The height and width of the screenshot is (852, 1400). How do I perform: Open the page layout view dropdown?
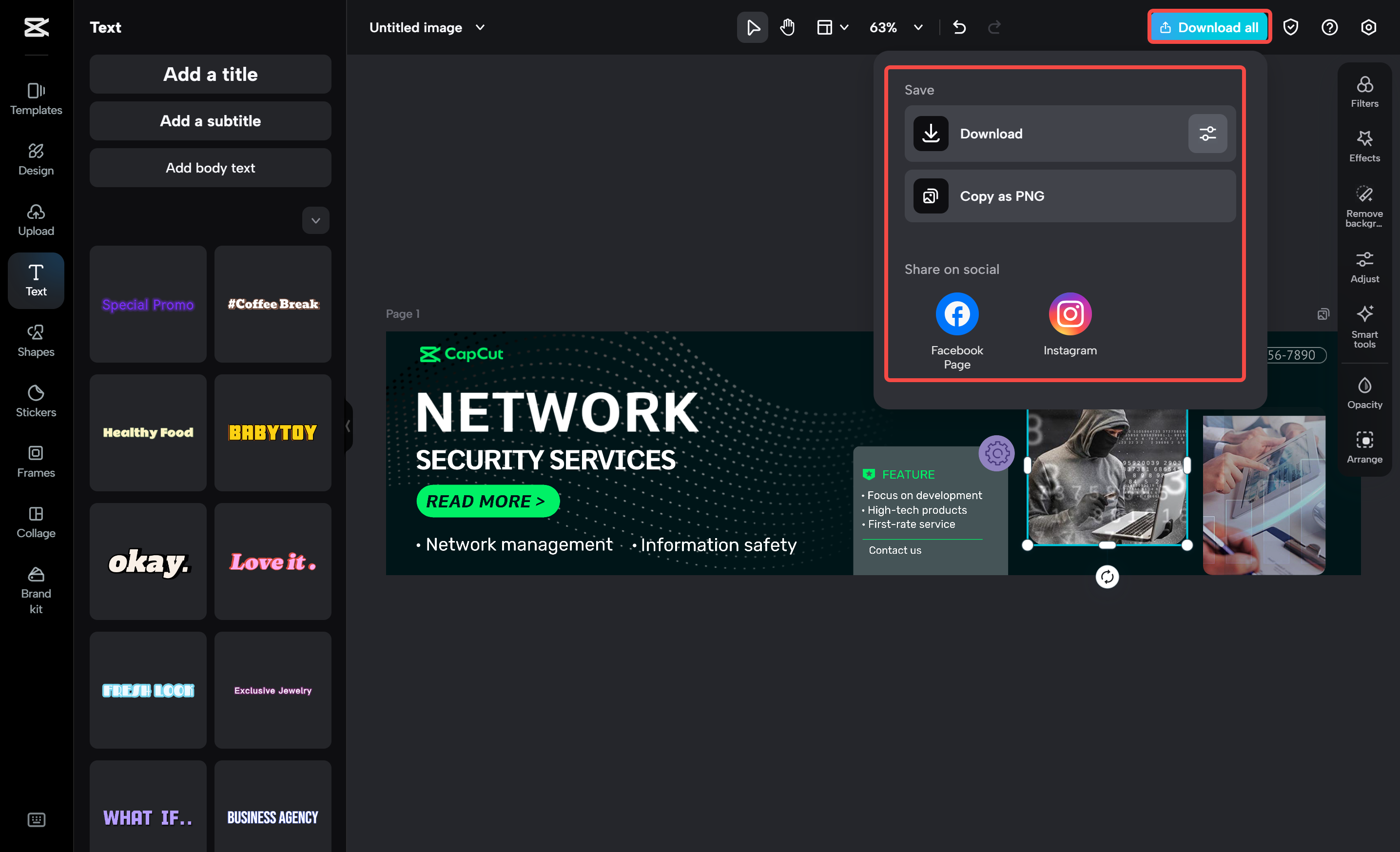click(x=831, y=27)
